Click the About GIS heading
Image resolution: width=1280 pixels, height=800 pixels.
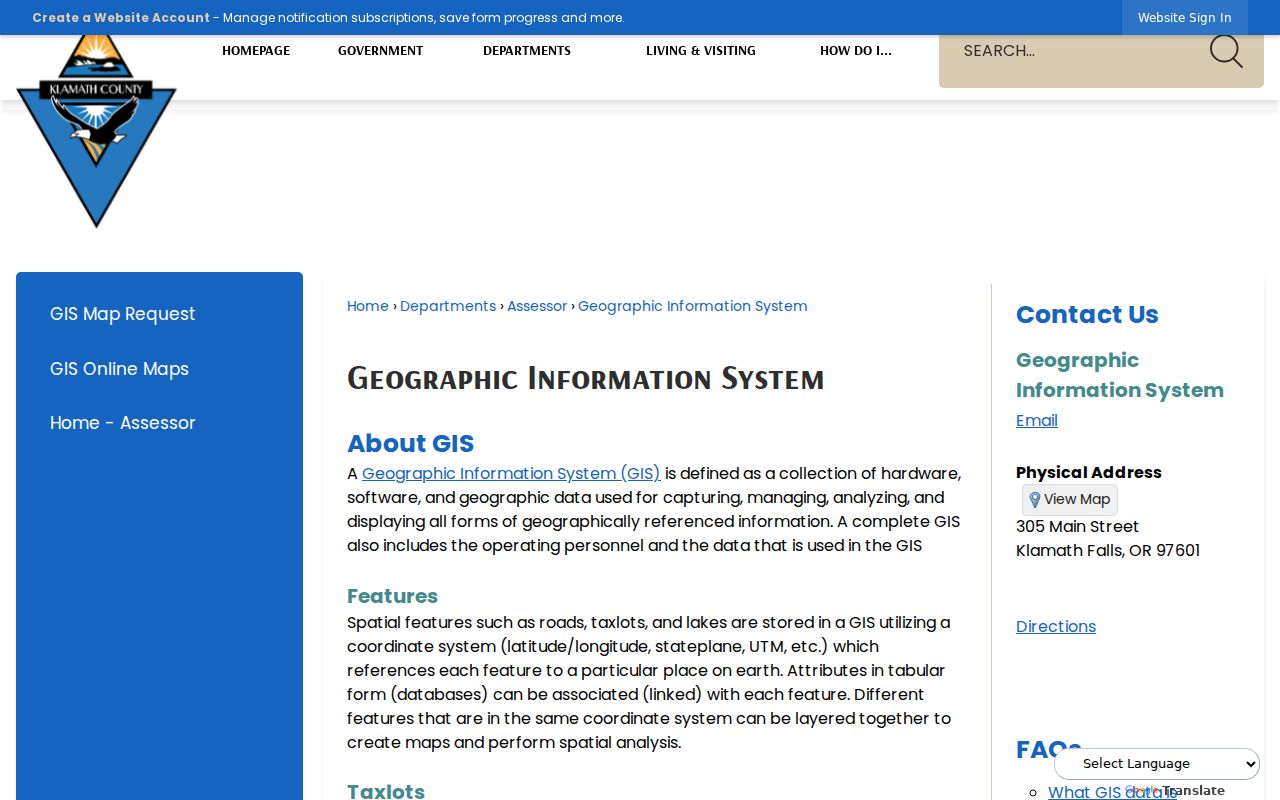point(411,444)
